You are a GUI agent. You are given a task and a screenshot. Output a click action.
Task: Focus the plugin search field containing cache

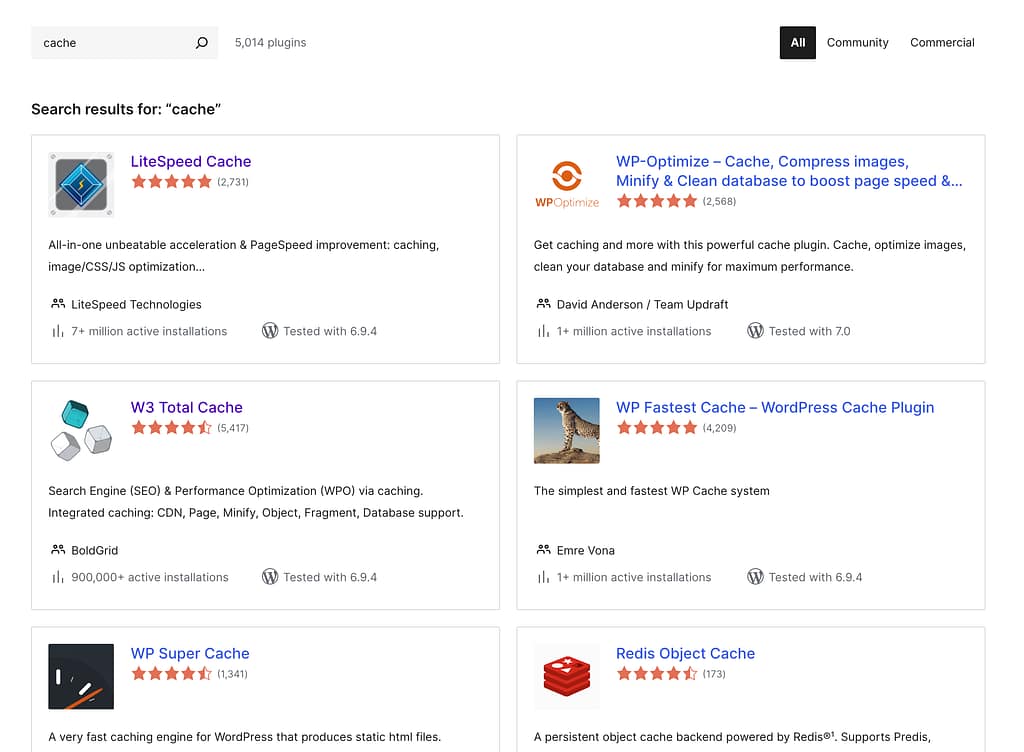pyautogui.click(x=124, y=42)
